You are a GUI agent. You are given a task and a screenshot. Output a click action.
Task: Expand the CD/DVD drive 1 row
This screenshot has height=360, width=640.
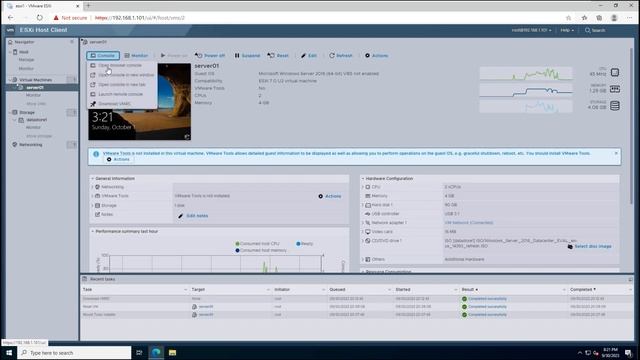coord(363,241)
